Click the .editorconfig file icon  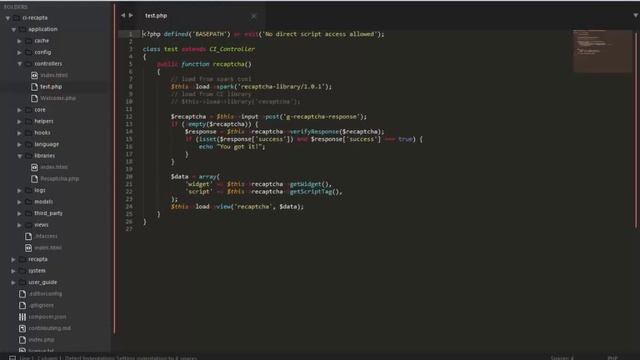point(22,293)
